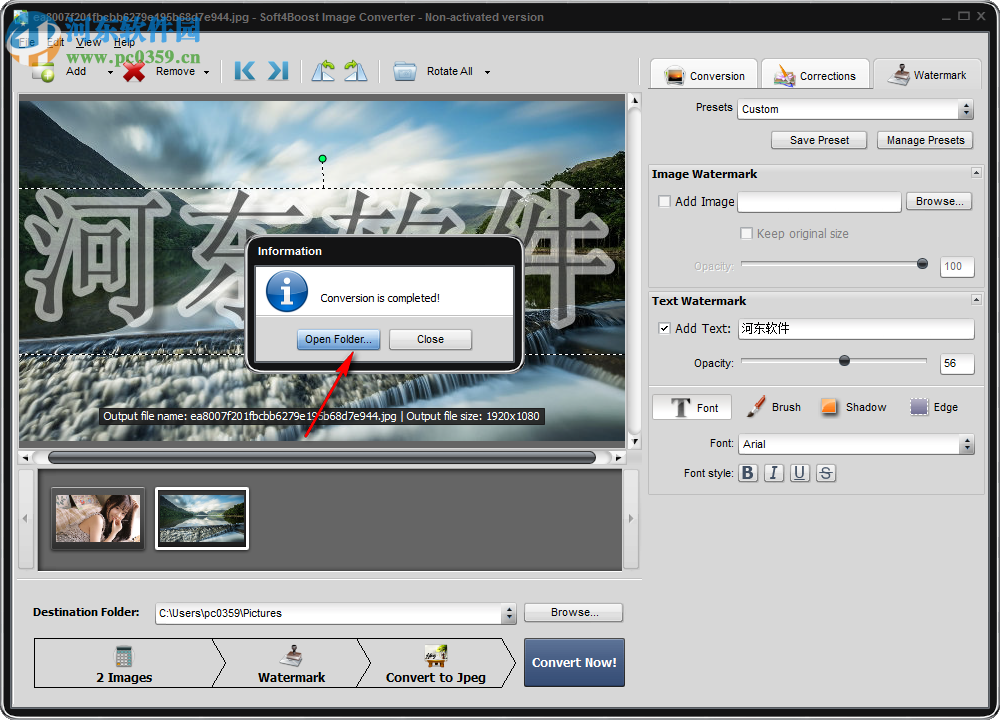
Task: Select the waterfall image thumbnail
Action: [201, 518]
